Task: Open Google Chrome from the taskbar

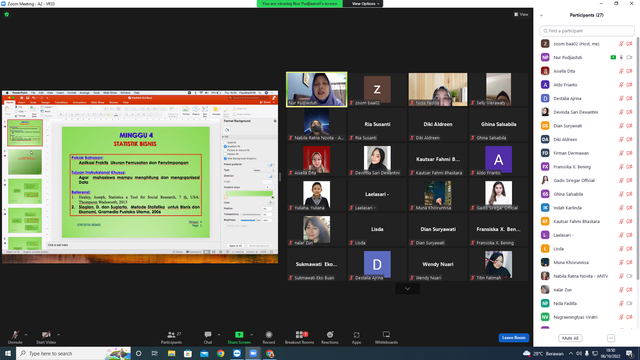Action: click(x=220, y=353)
